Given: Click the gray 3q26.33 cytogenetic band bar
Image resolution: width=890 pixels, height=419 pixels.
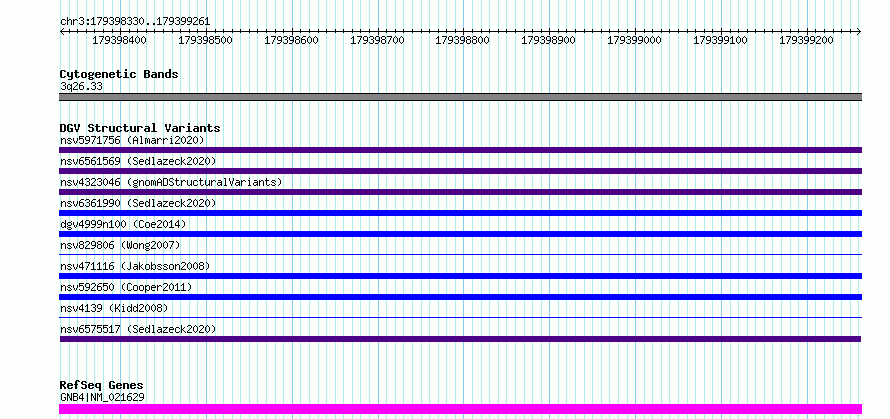Looking at the screenshot, I should point(460,97).
